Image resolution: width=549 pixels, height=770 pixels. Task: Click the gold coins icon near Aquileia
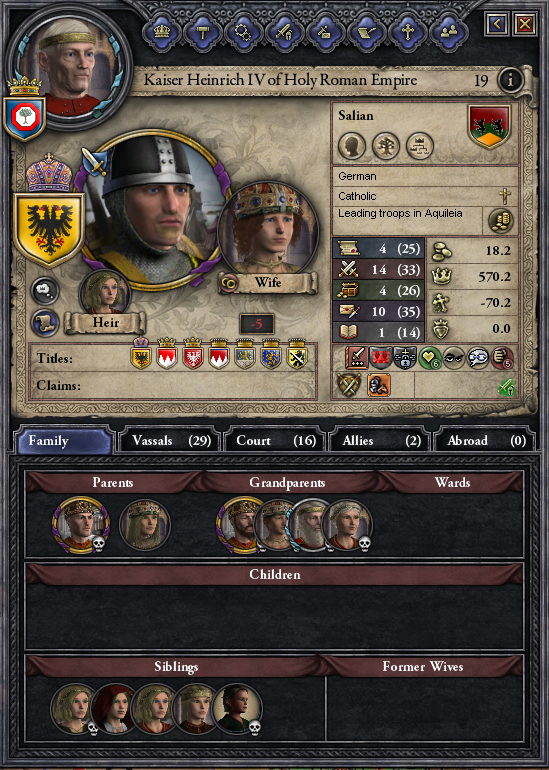(x=501, y=220)
